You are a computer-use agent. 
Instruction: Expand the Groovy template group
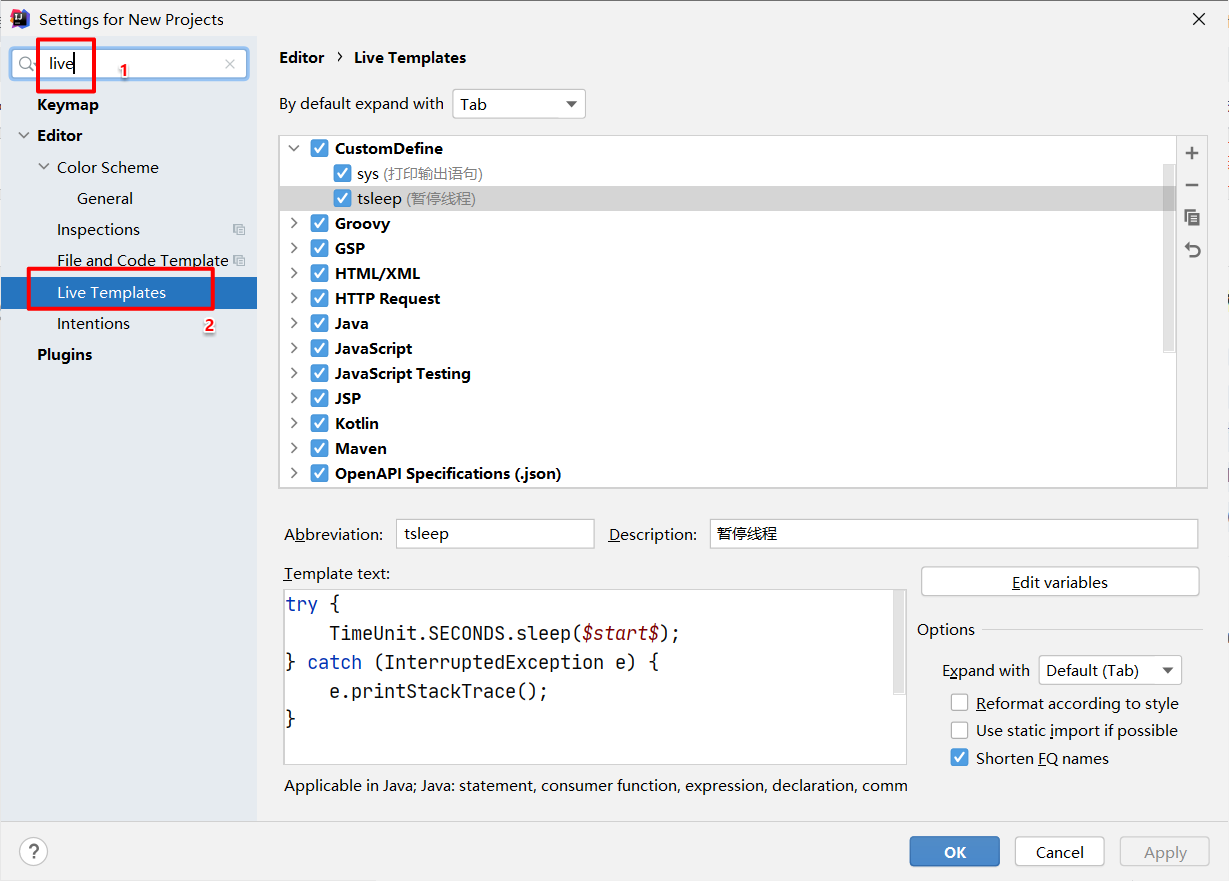[294, 223]
